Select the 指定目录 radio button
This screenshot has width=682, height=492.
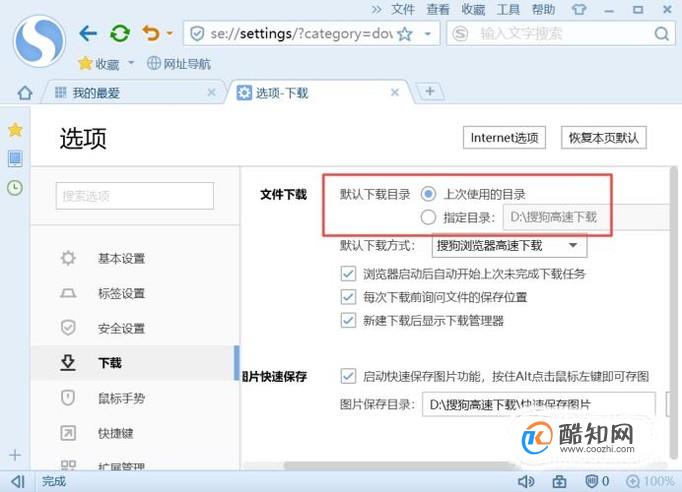click(428, 217)
